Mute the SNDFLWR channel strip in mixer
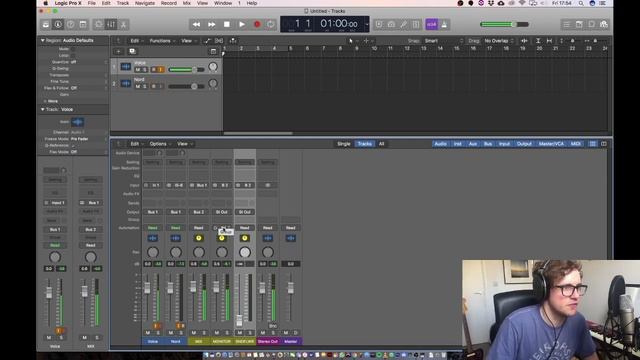Image resolution: width=640 pixels, height=360 pixels. click(240, 333)
